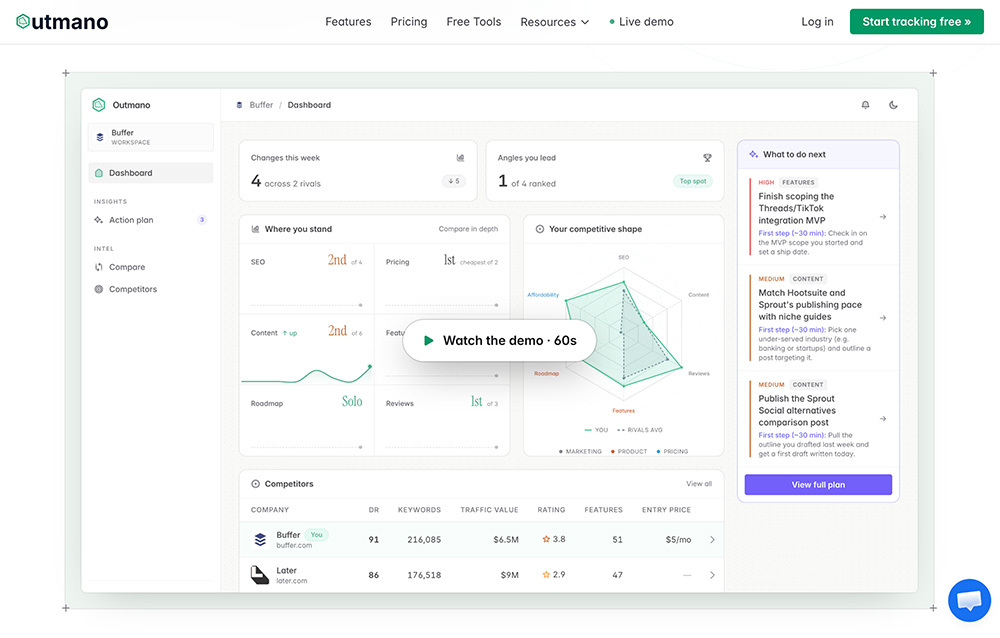Click the Your competitive shape icon
This screenshot has height=638, width=1000.
[x=540, y=229]
